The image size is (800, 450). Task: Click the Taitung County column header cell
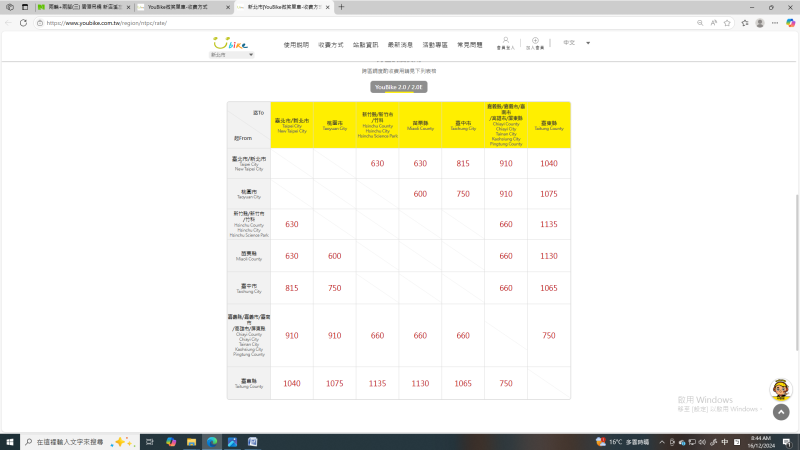549,125
